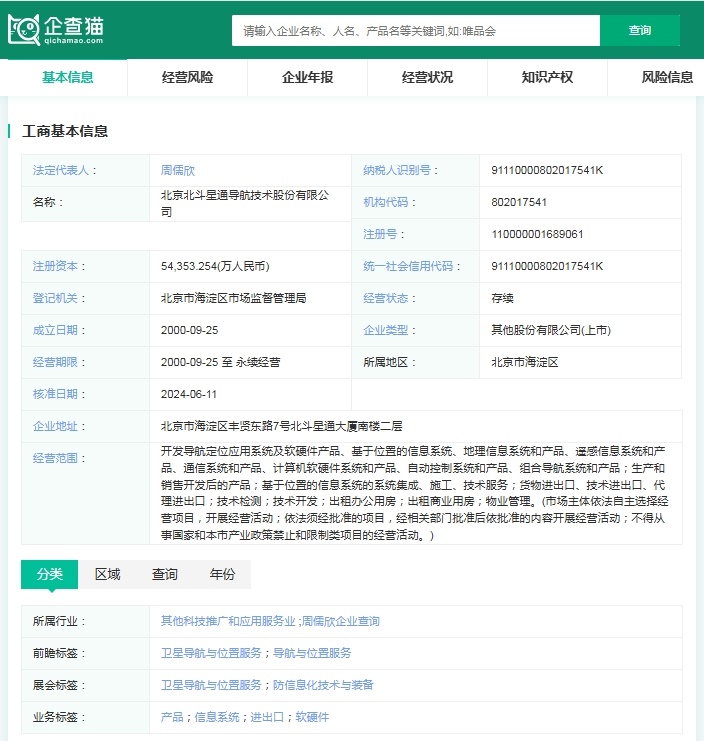Click the 企查猫 cat logo icon

[x=24, y=30]
